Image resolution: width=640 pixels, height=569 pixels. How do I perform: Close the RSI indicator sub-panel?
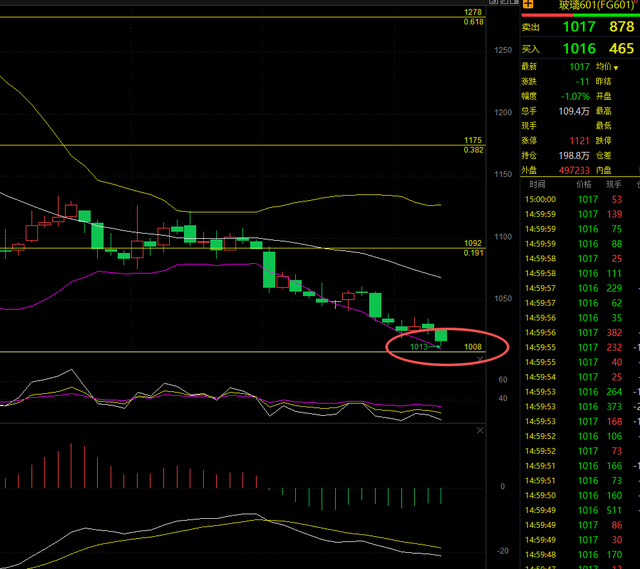480,359
